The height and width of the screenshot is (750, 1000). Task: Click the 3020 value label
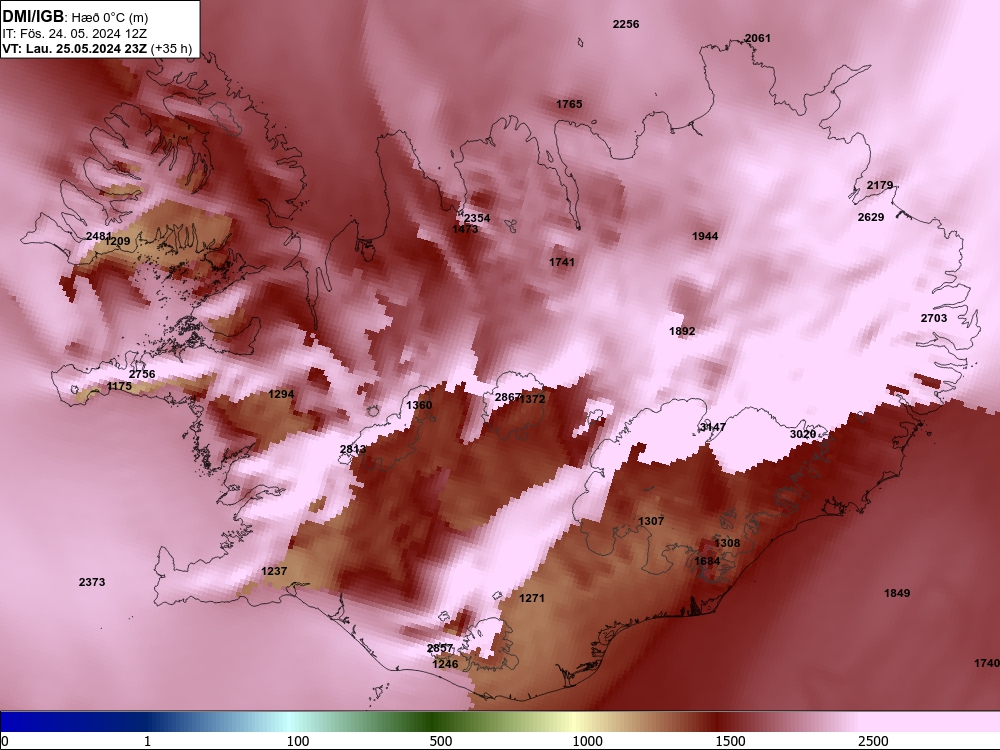803,434
